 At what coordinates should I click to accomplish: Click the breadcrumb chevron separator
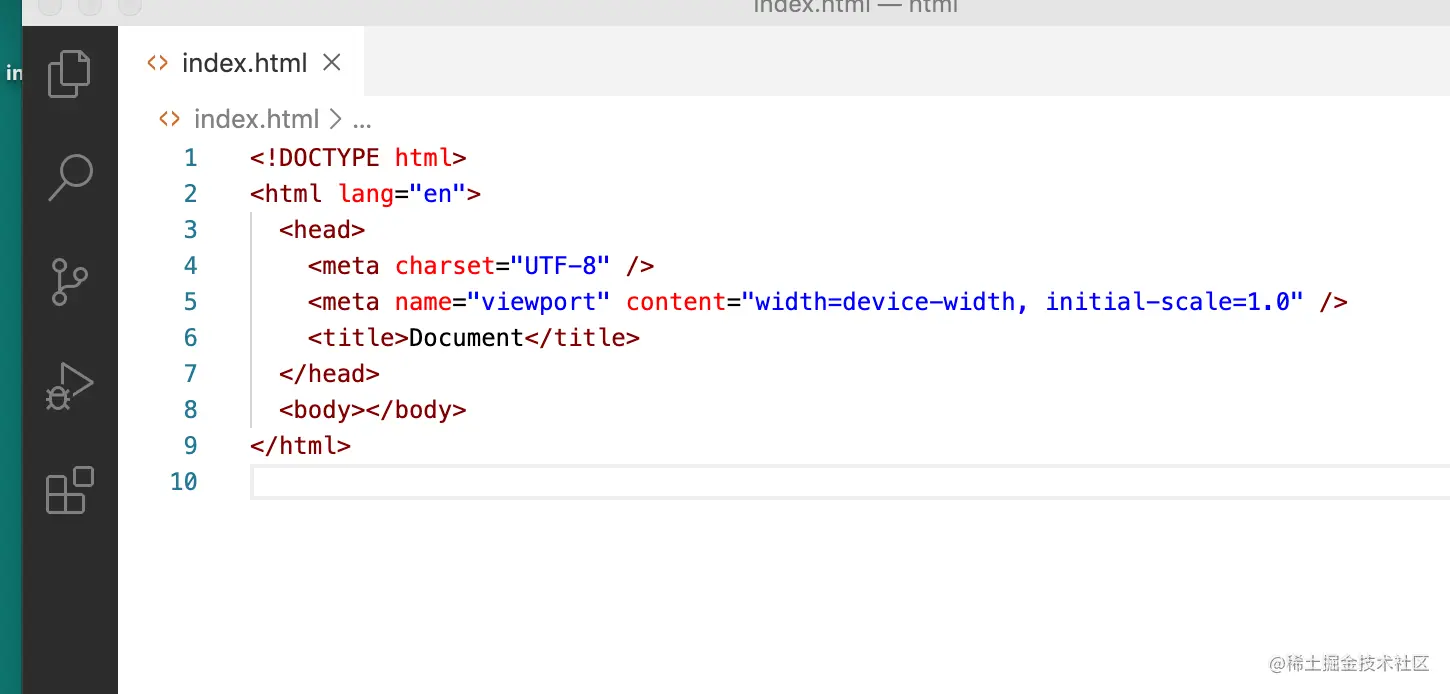335,120
